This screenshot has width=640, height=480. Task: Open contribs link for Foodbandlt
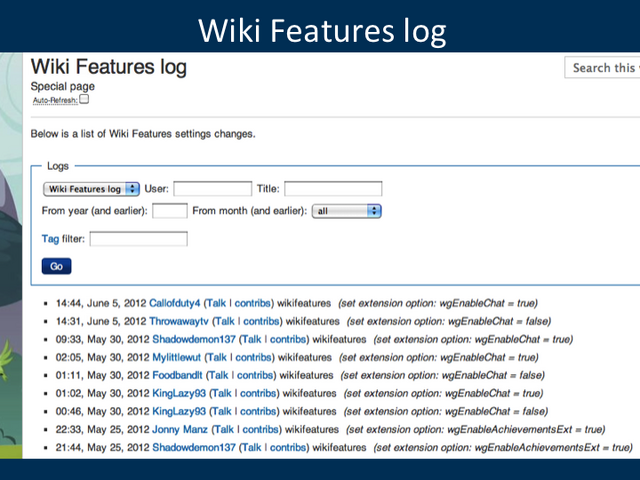[x=255, y=375]
